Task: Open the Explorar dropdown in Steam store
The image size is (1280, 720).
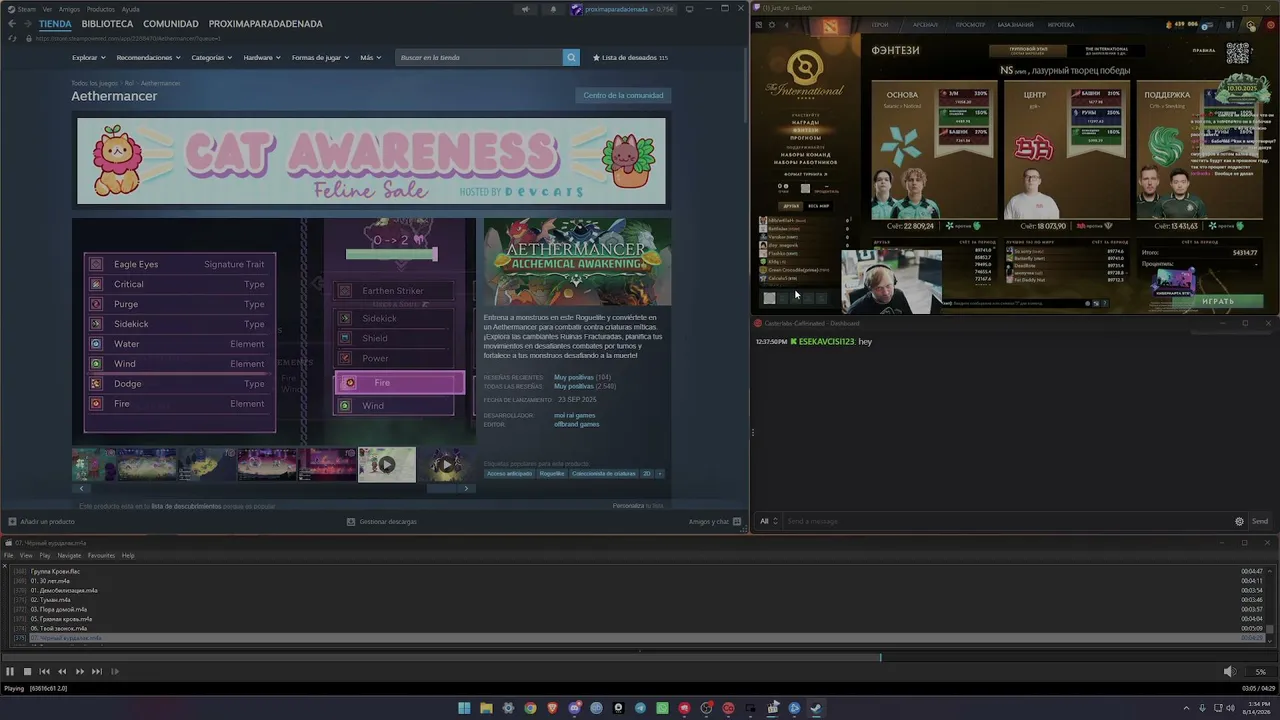Action: point(87,57)
